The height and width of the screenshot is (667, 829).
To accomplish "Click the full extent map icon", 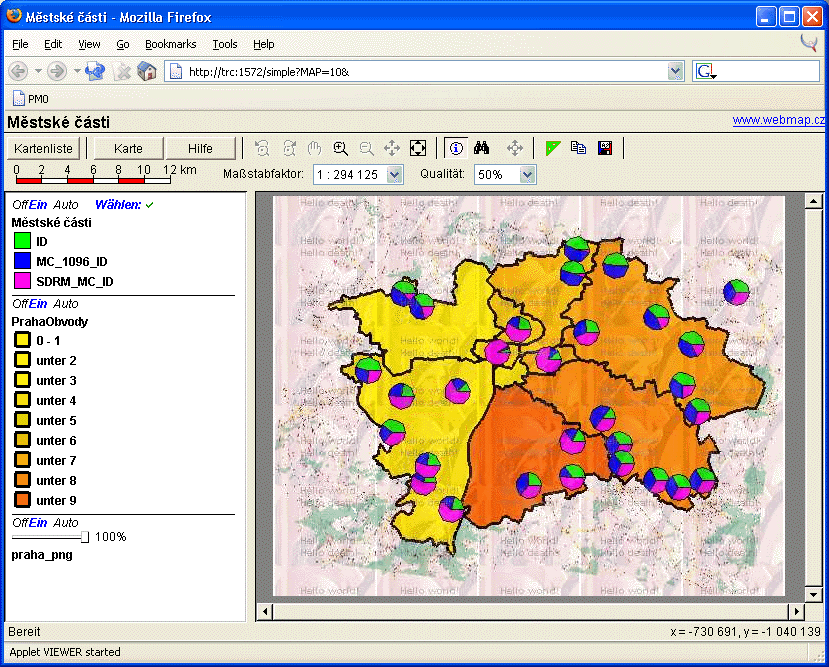I will [418, 148].
